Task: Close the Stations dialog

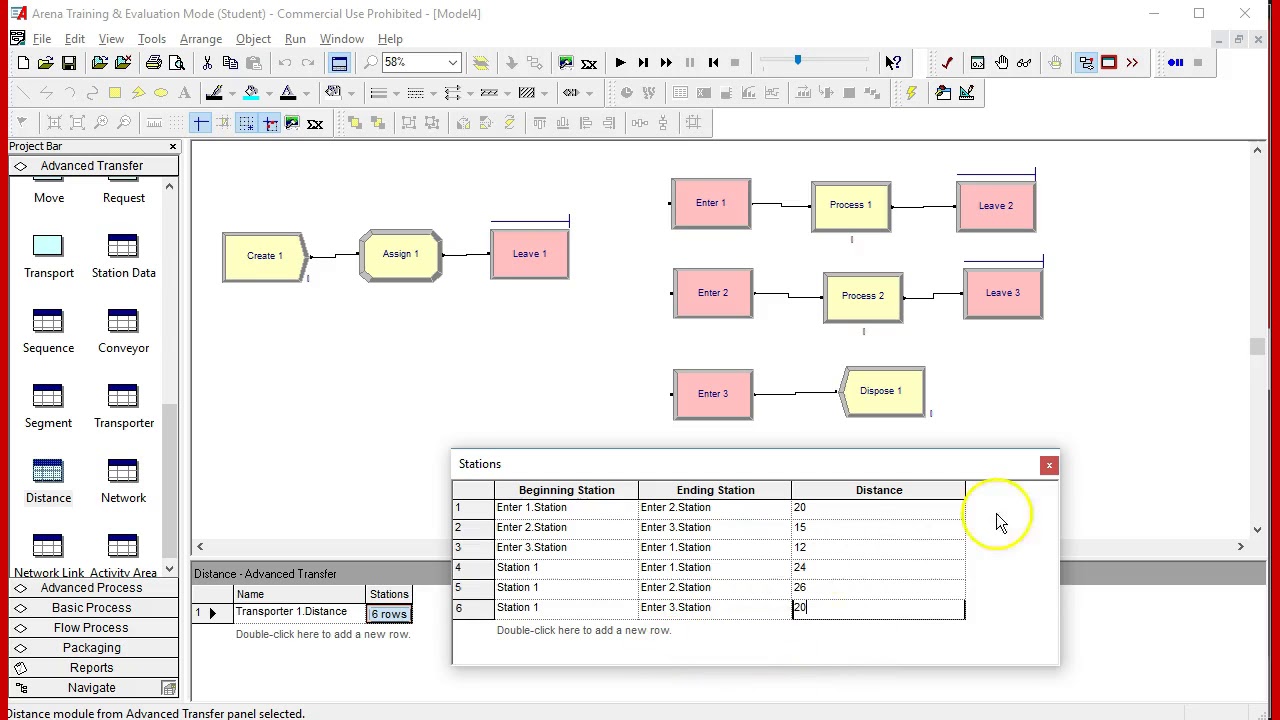Action: (1049, 465)
